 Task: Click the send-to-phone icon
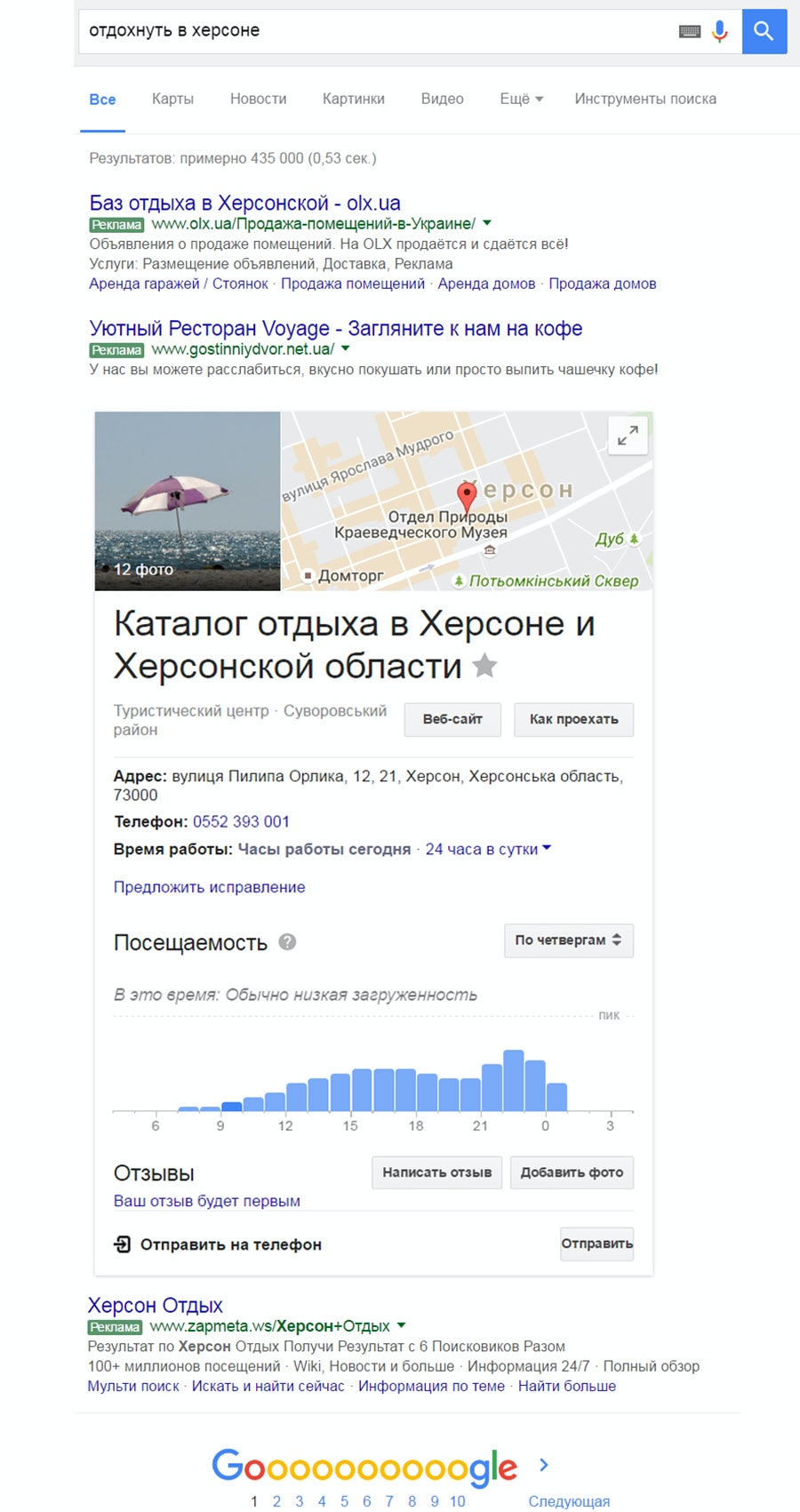point(123,1244)
